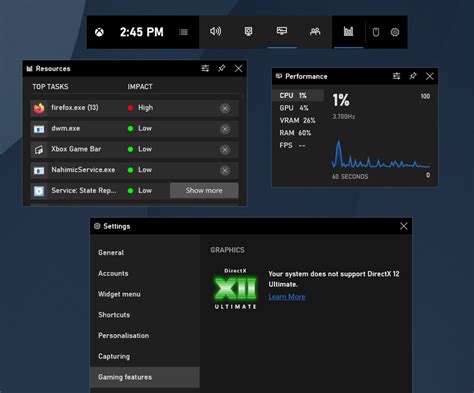Click the TOP TASKS column header
Image resolution: width=474 pixels, height=393 pixels.
[x=50, y=87]
